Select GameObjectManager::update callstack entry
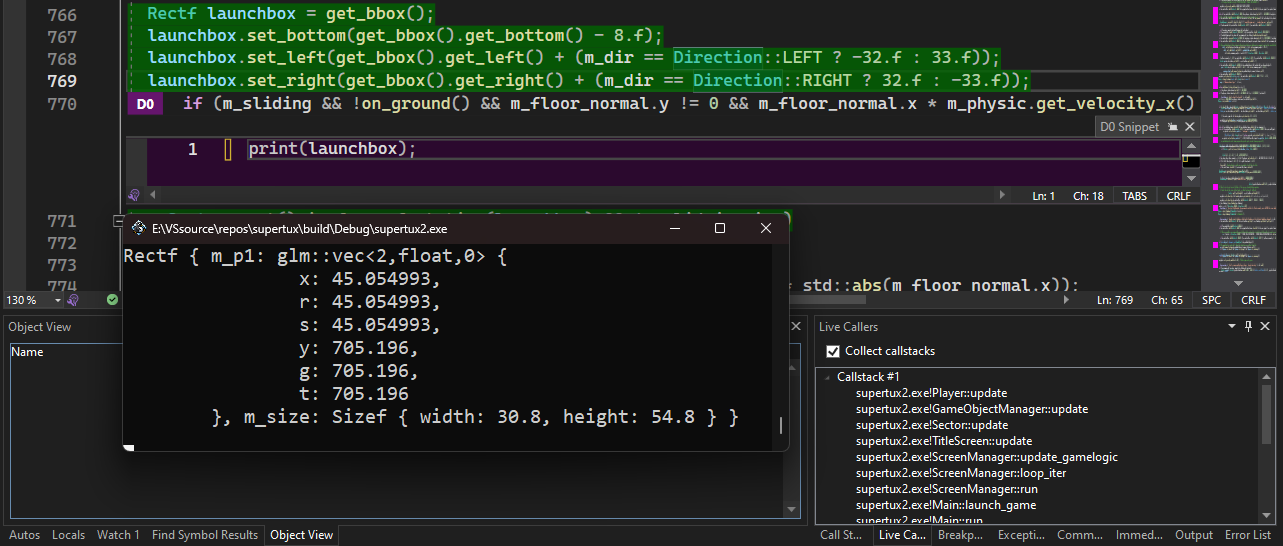Viewport: 1283px width, 546px height. (x=971, y=409)
